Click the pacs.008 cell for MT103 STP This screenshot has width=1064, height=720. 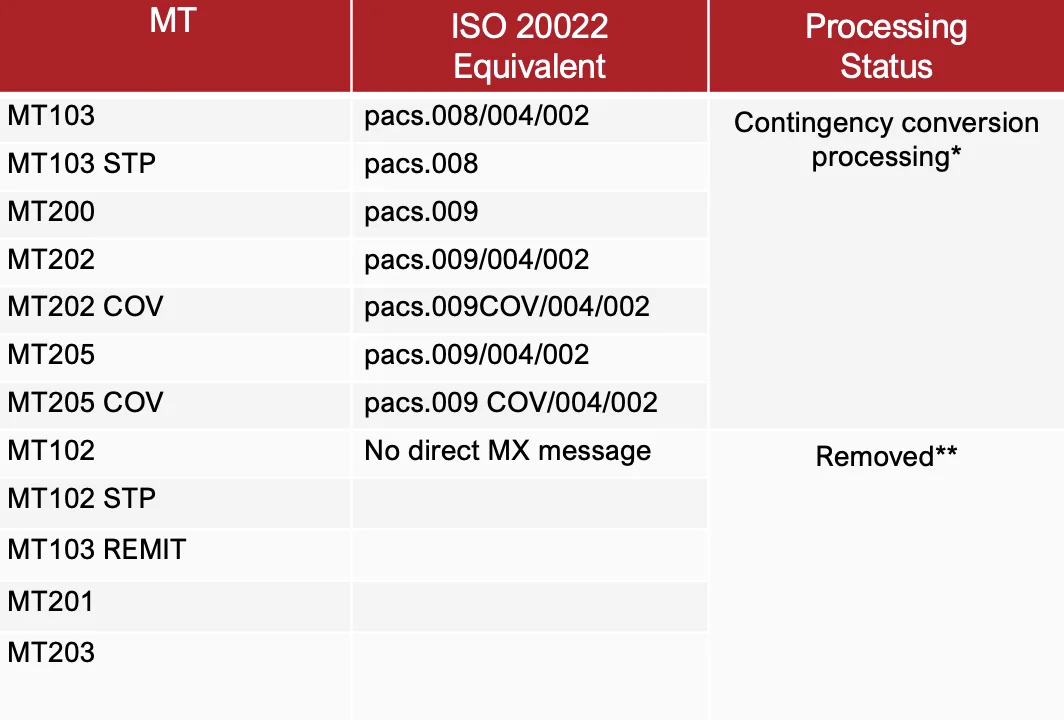[x=421, y=163]
